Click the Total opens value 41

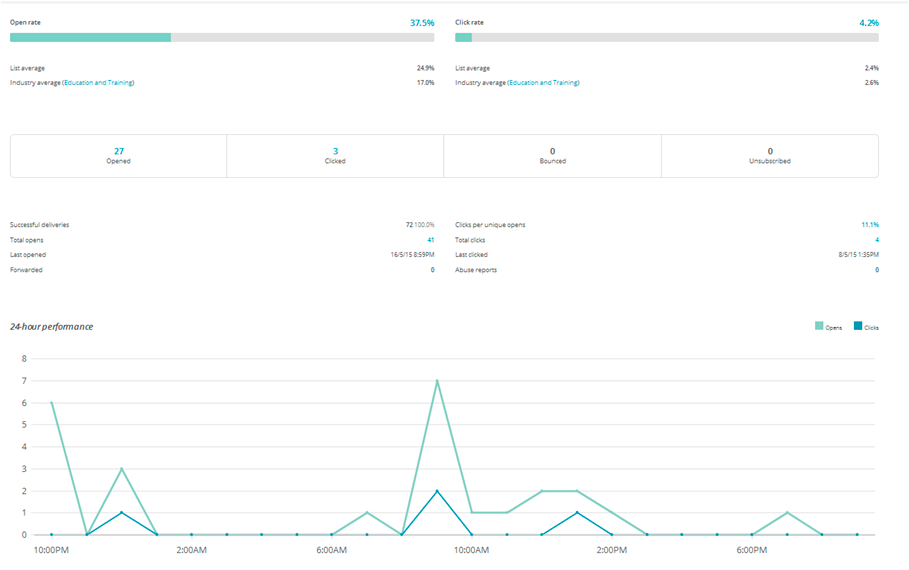click(x=430, y=240)
